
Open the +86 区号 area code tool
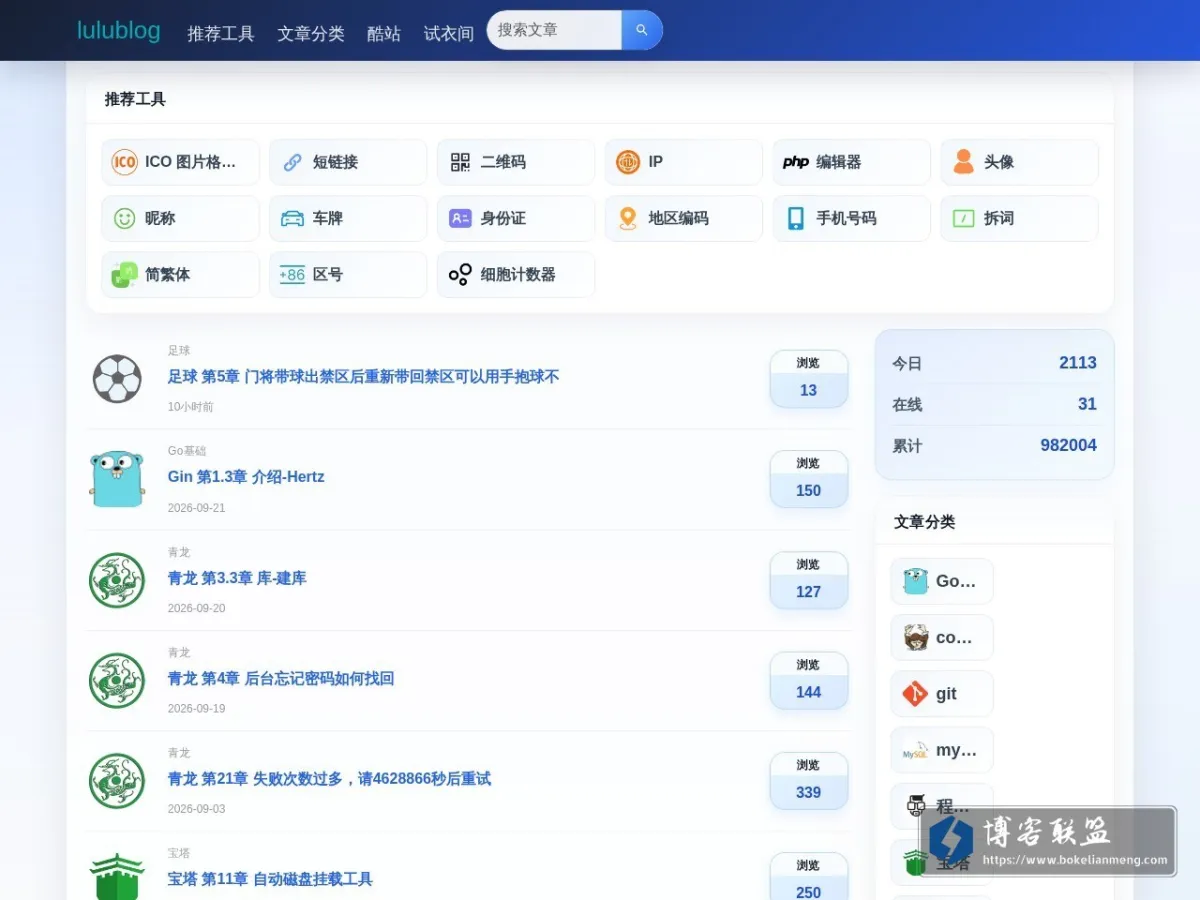point(348,274)
